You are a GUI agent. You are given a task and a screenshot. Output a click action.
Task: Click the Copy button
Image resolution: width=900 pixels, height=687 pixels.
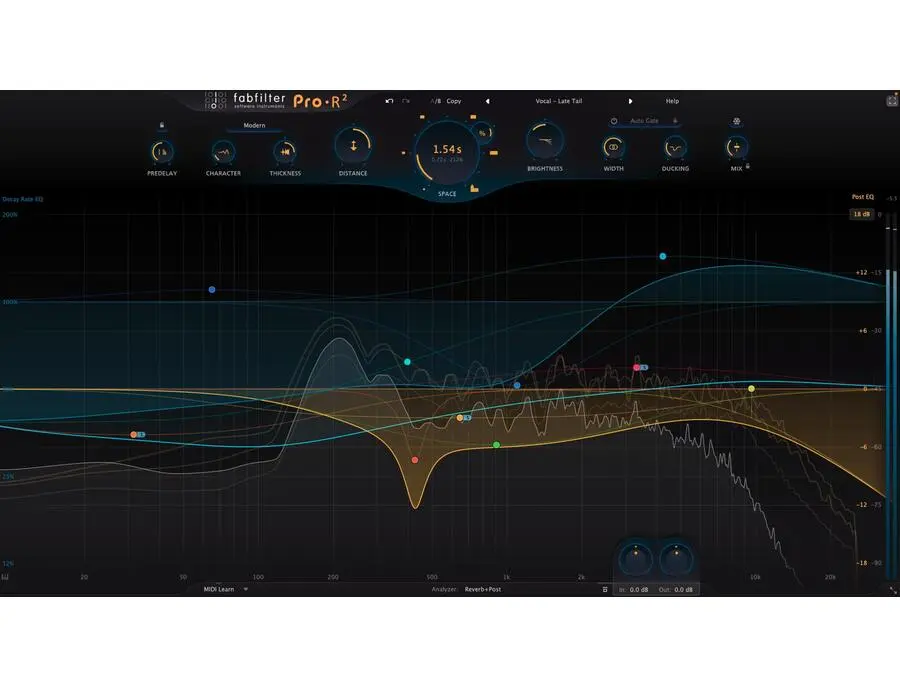tap(453, 101)
